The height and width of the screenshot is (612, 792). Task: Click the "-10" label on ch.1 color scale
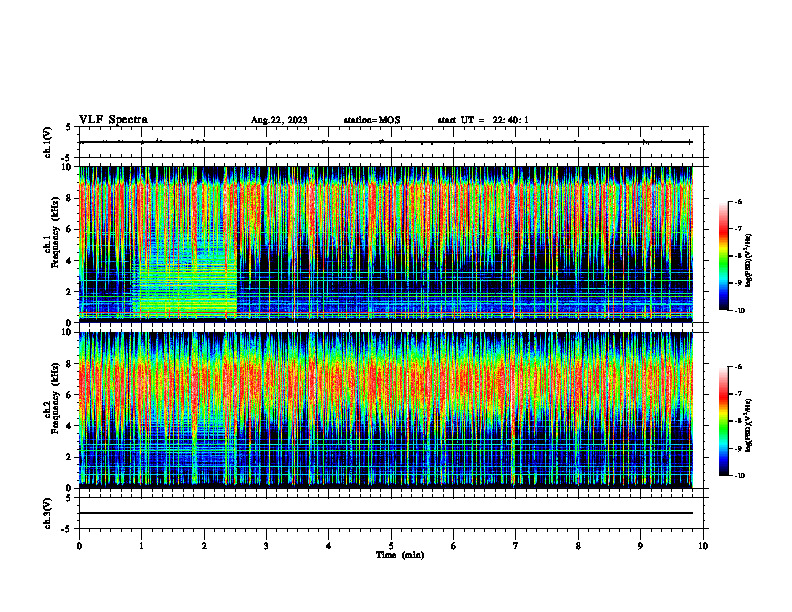(740, 311)
